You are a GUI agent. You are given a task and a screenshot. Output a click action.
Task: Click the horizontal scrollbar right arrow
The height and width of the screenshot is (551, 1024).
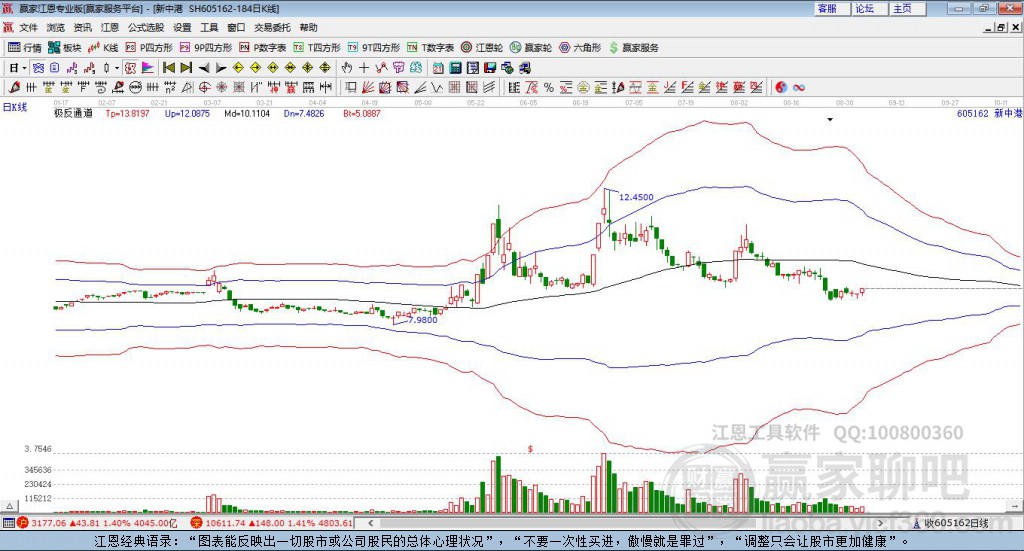880,523
